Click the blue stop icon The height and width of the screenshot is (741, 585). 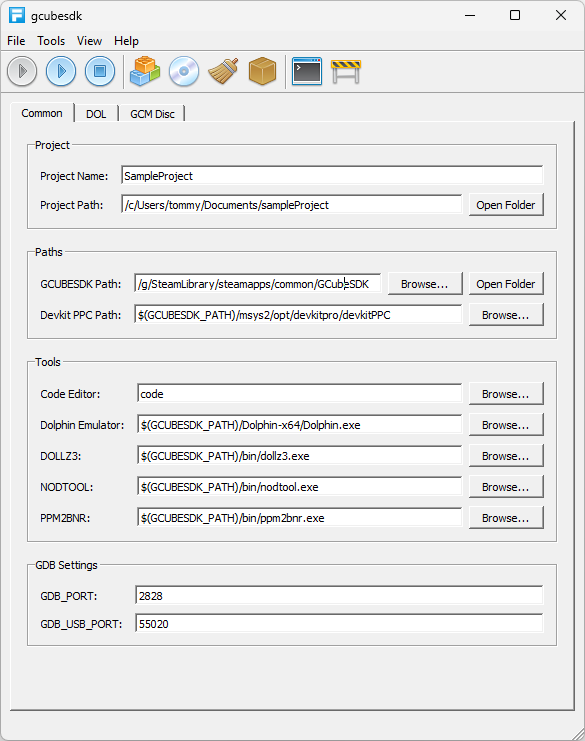pyautogui.click(x=100, y=71)
